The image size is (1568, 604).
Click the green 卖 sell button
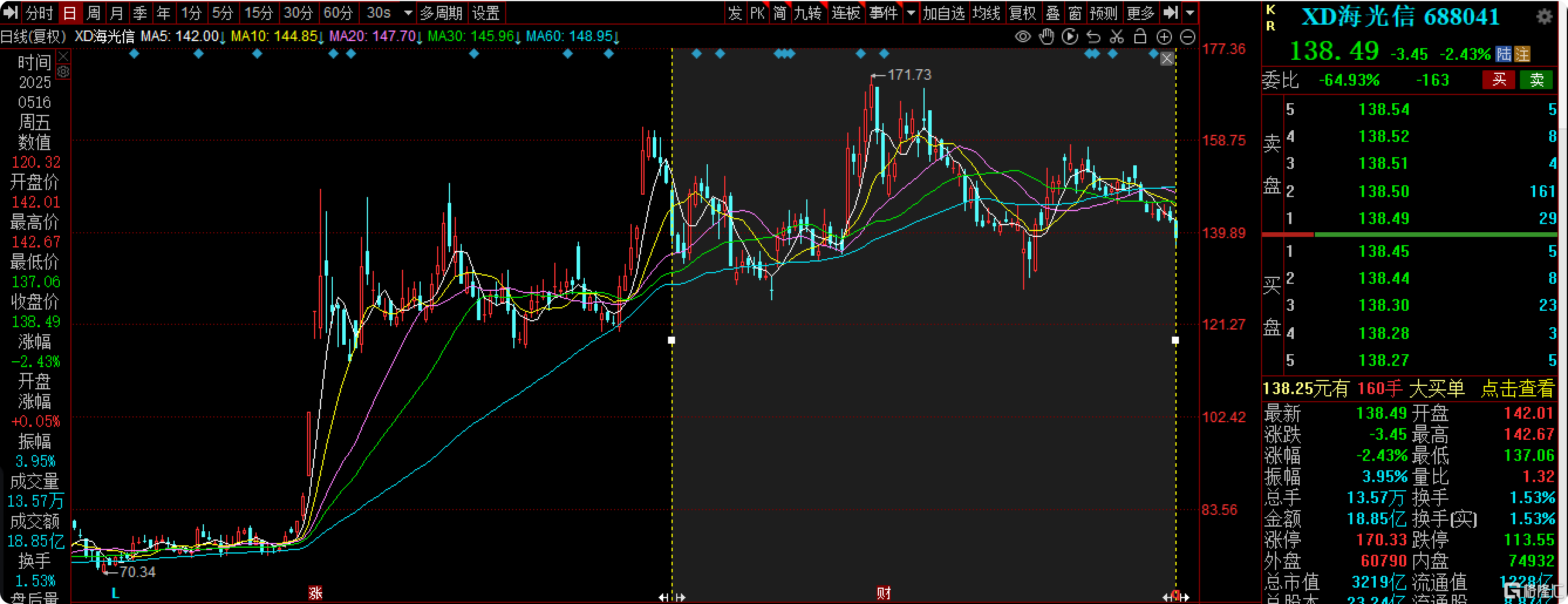[x=1536, y=80]
